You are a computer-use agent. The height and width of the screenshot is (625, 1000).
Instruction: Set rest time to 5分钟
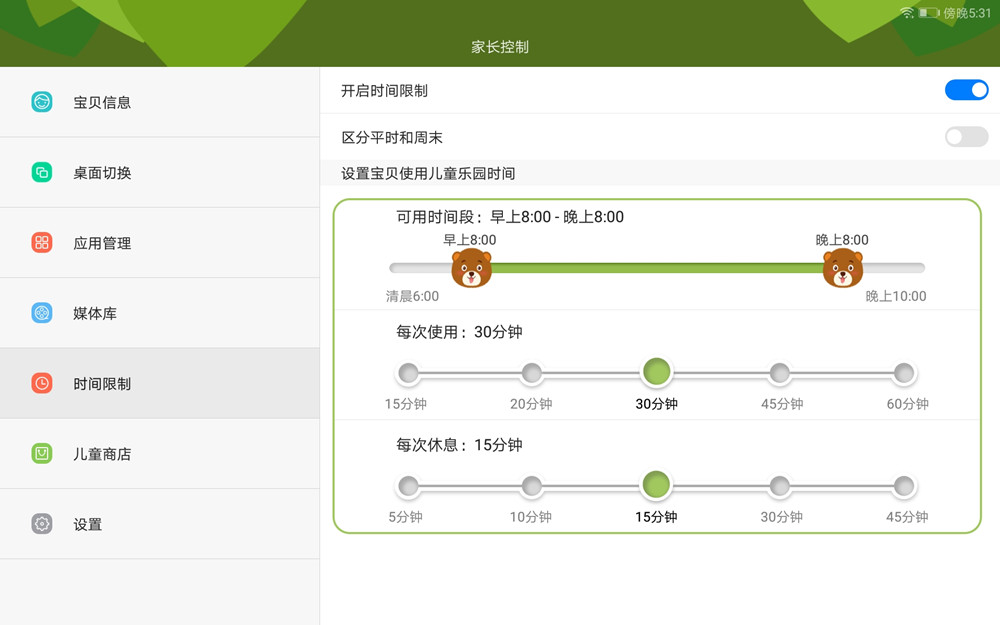tap(408, 487)
